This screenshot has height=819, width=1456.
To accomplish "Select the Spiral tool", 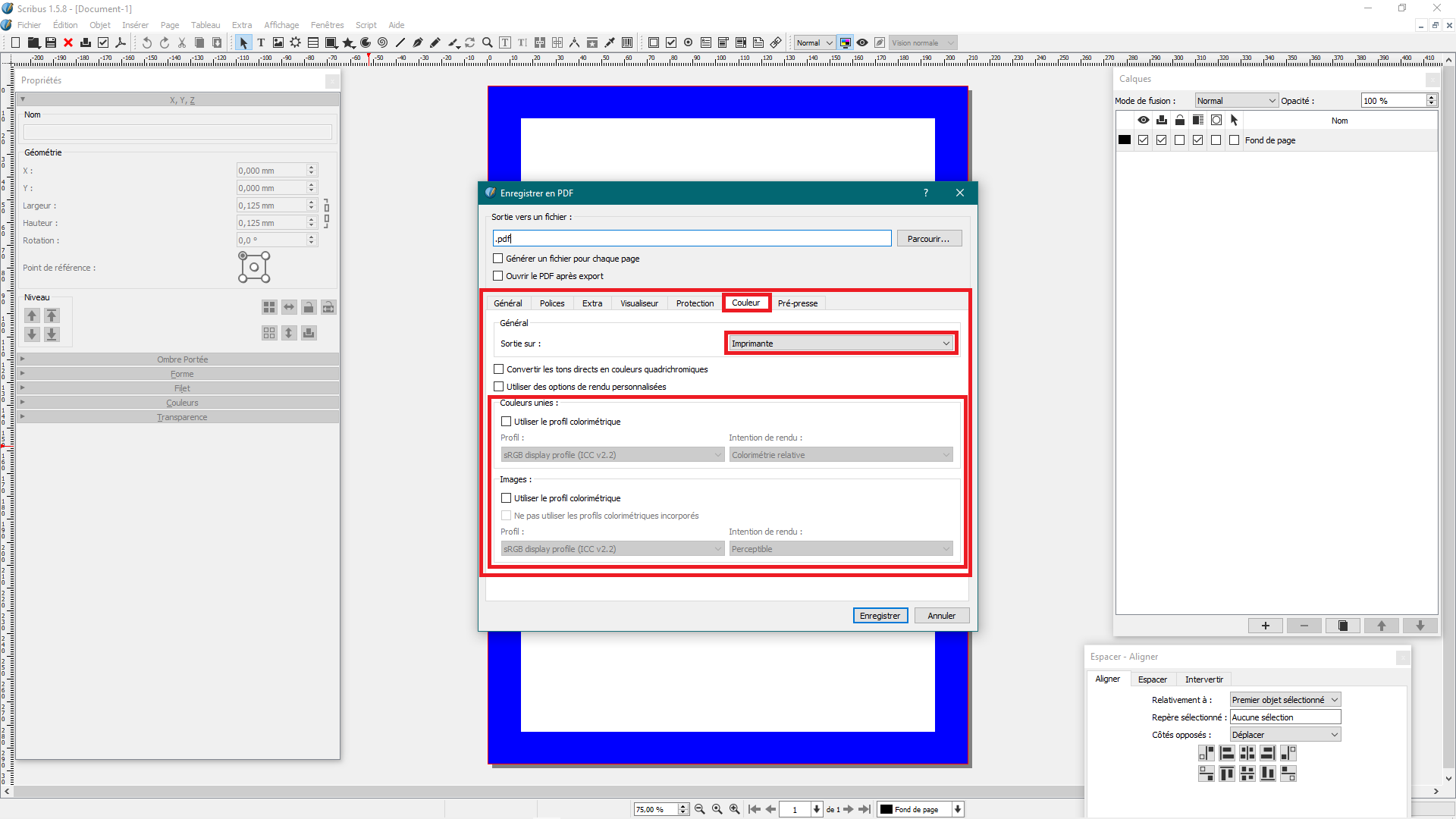I will point(382,43).
